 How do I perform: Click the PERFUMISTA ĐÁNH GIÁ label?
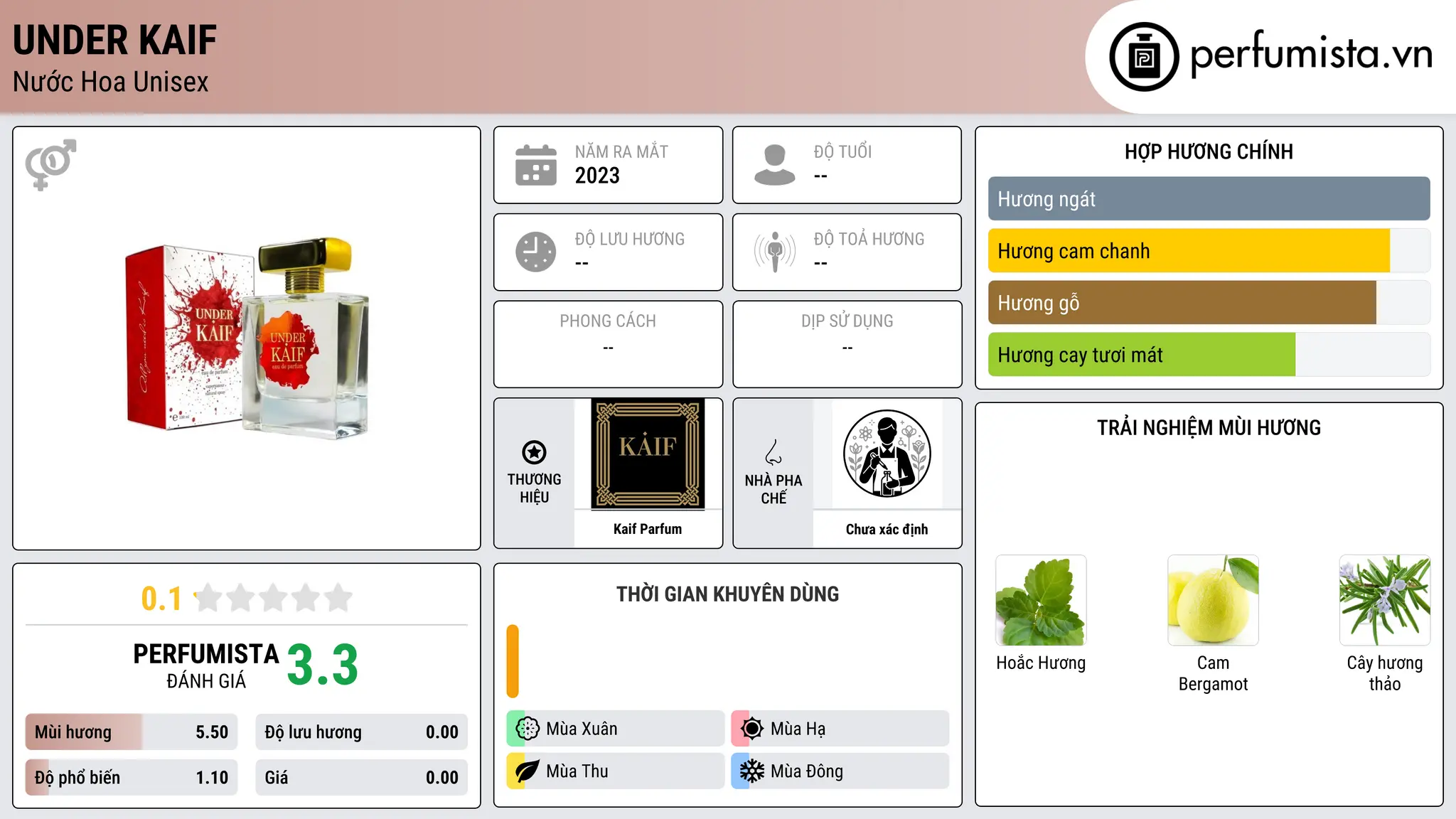click(206, 665)
